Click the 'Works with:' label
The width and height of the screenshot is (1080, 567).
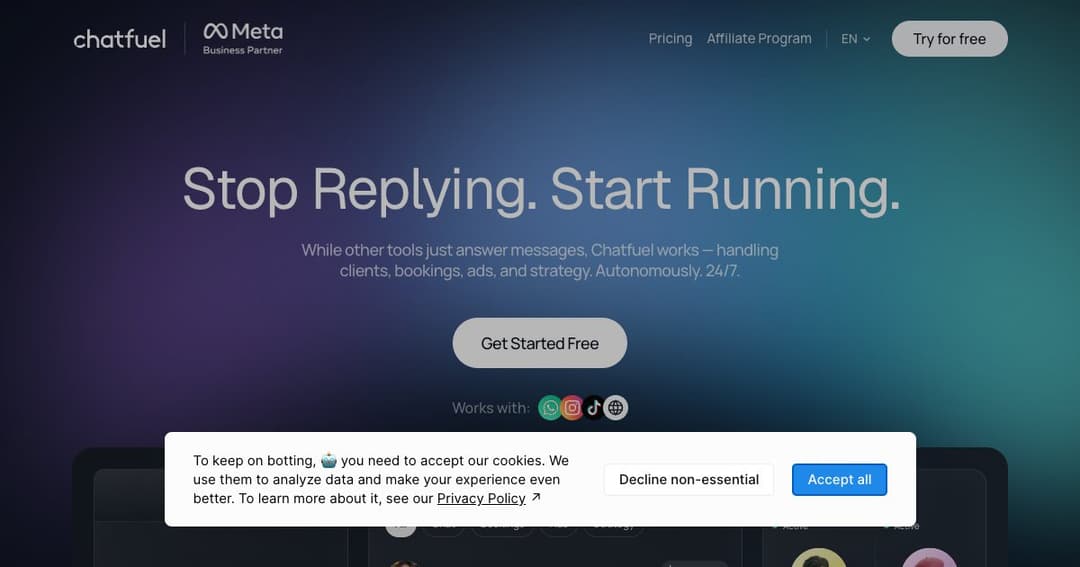tap(490, 408)
